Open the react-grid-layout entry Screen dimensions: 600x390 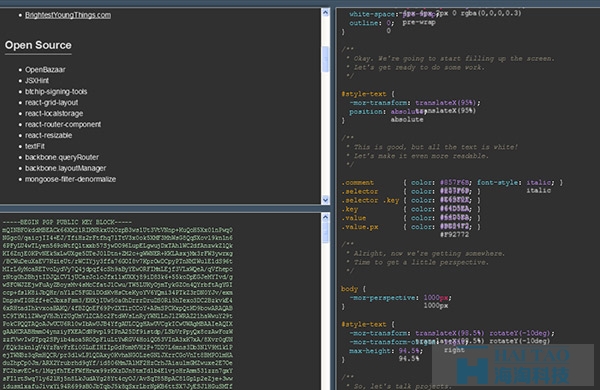[x=51, y=103]
